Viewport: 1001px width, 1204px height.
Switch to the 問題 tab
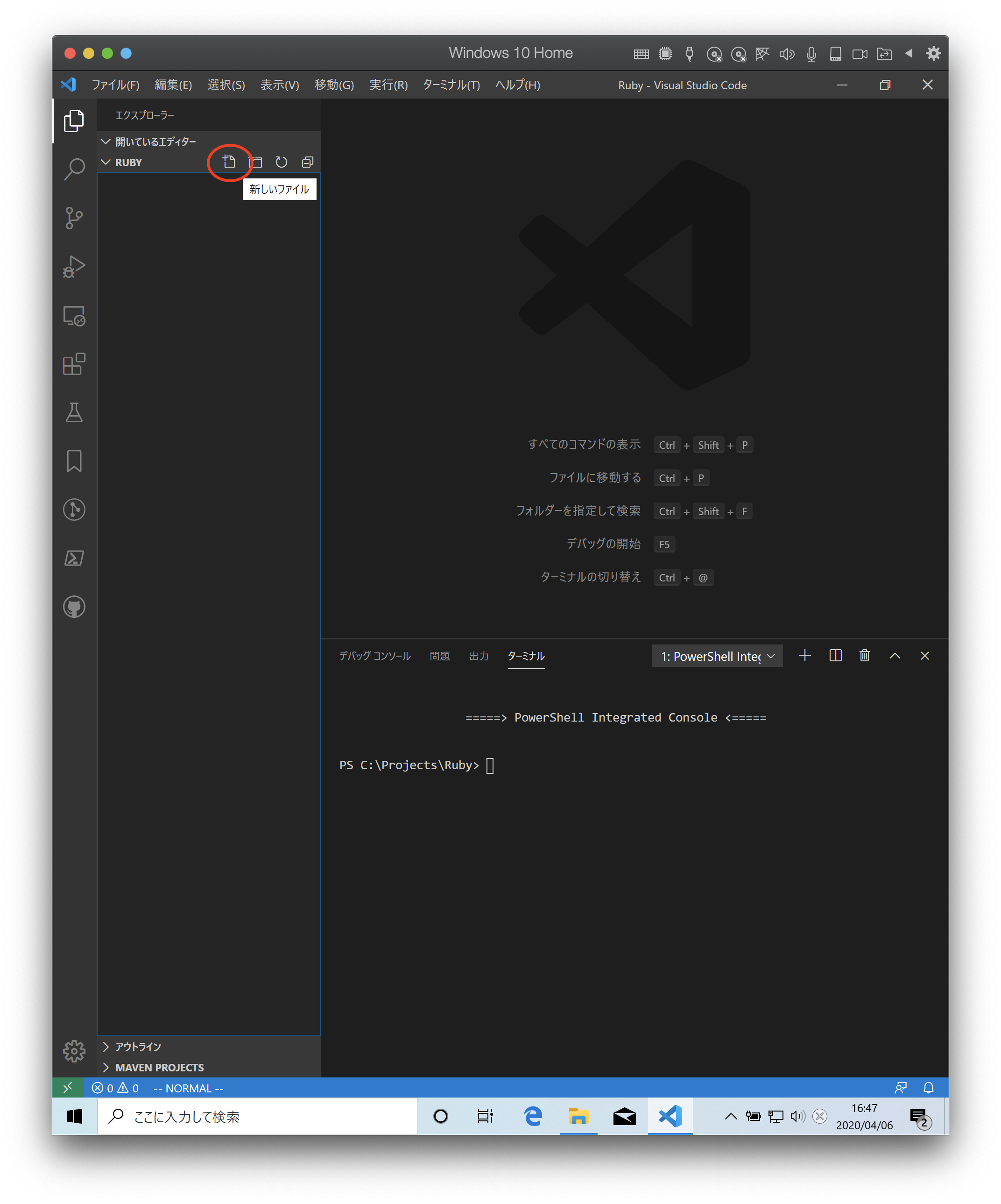coord(439,656)
